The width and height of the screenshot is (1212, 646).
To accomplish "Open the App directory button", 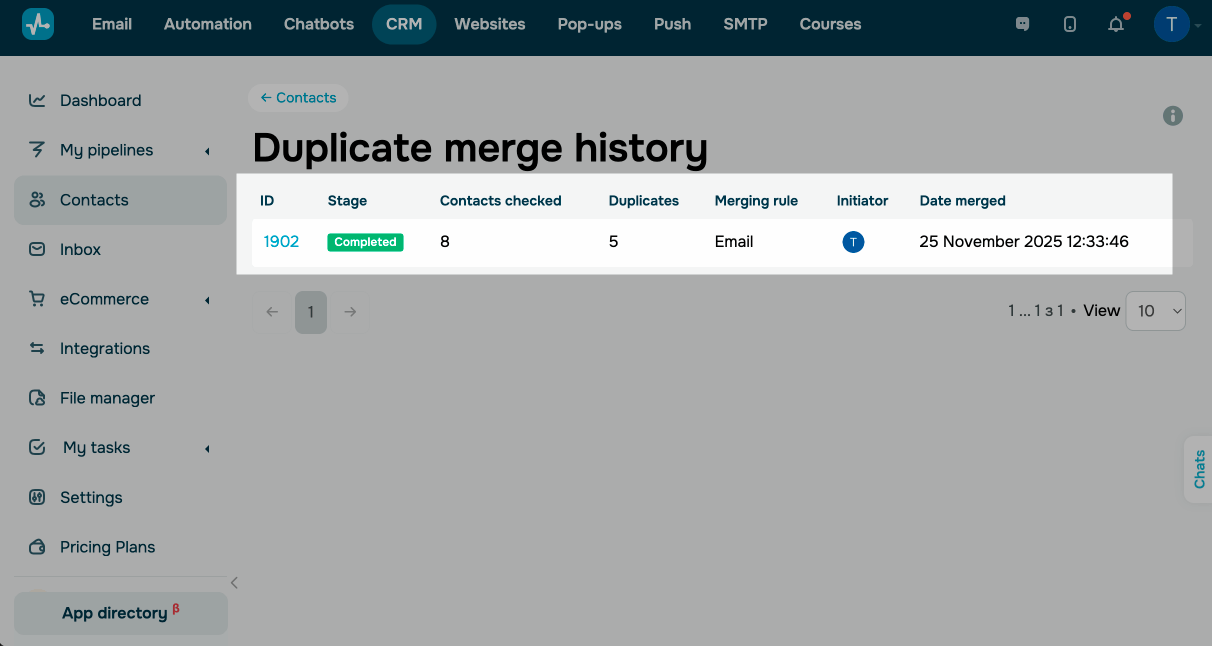I will [x=120, y=613].
